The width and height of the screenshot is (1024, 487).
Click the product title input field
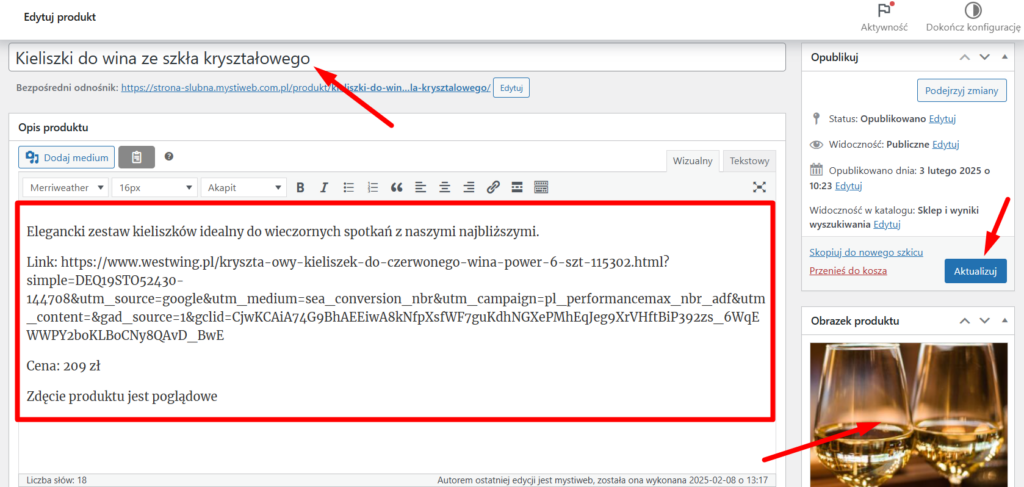click(400, 59)
